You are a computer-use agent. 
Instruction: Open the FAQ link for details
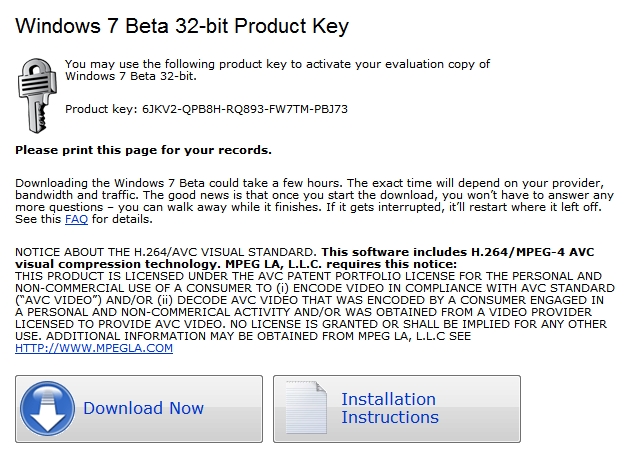76,219
